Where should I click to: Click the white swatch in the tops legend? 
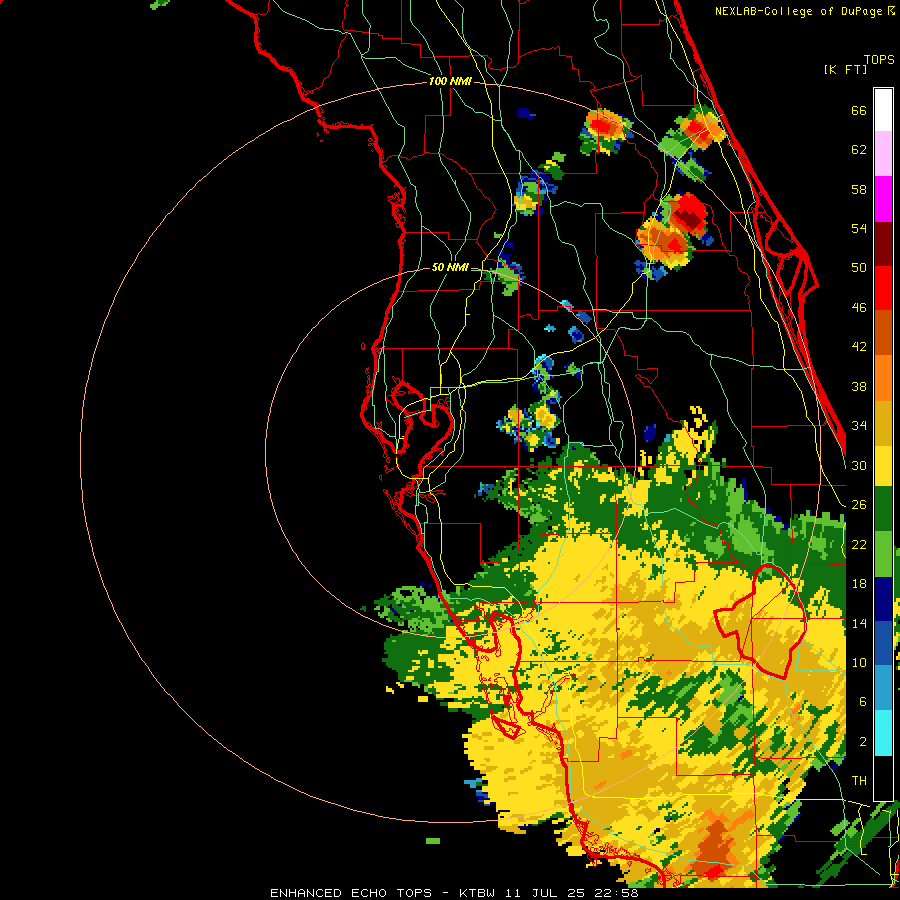pyautogui.click(x=883, y=110)
